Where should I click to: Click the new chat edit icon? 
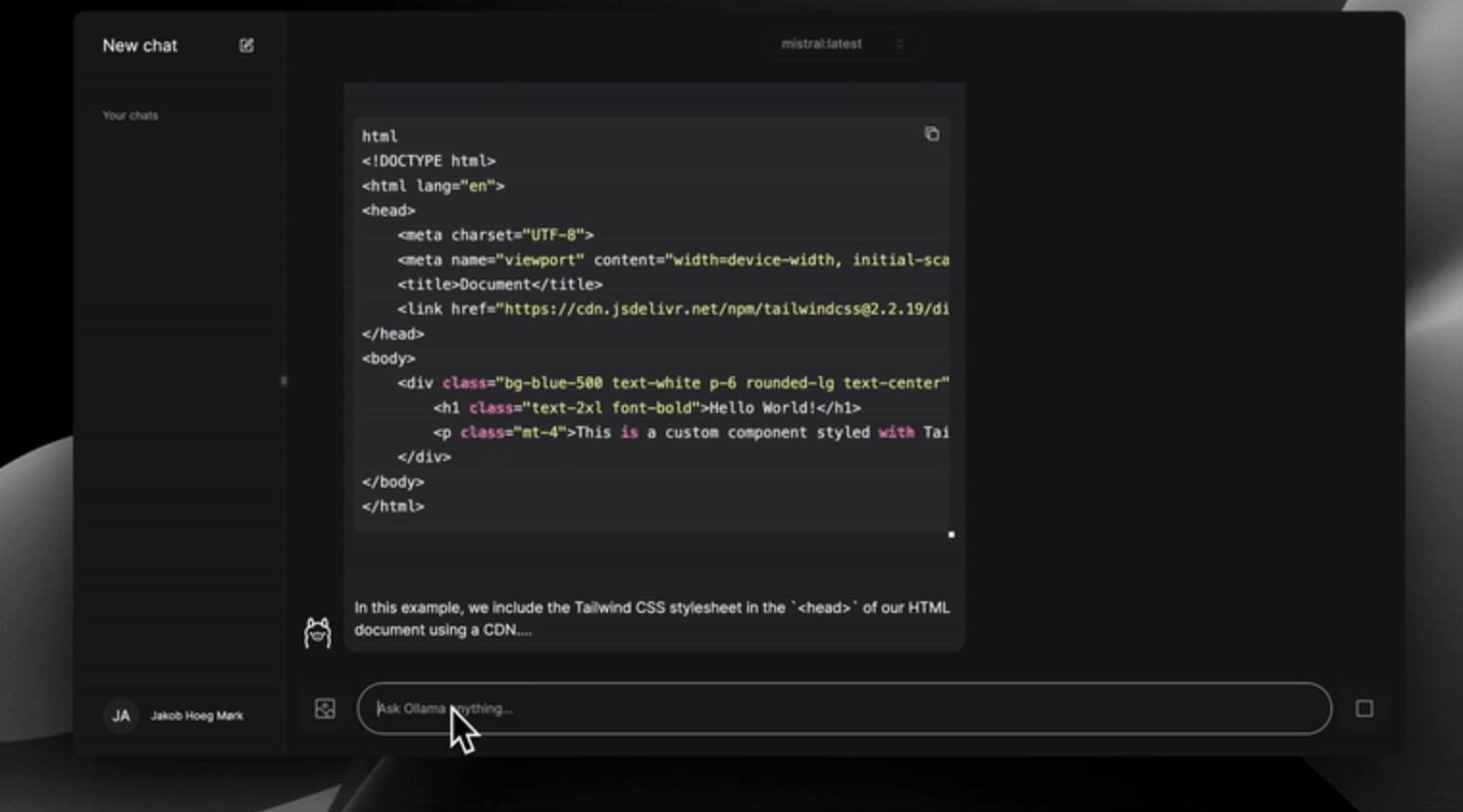[246, 45]
